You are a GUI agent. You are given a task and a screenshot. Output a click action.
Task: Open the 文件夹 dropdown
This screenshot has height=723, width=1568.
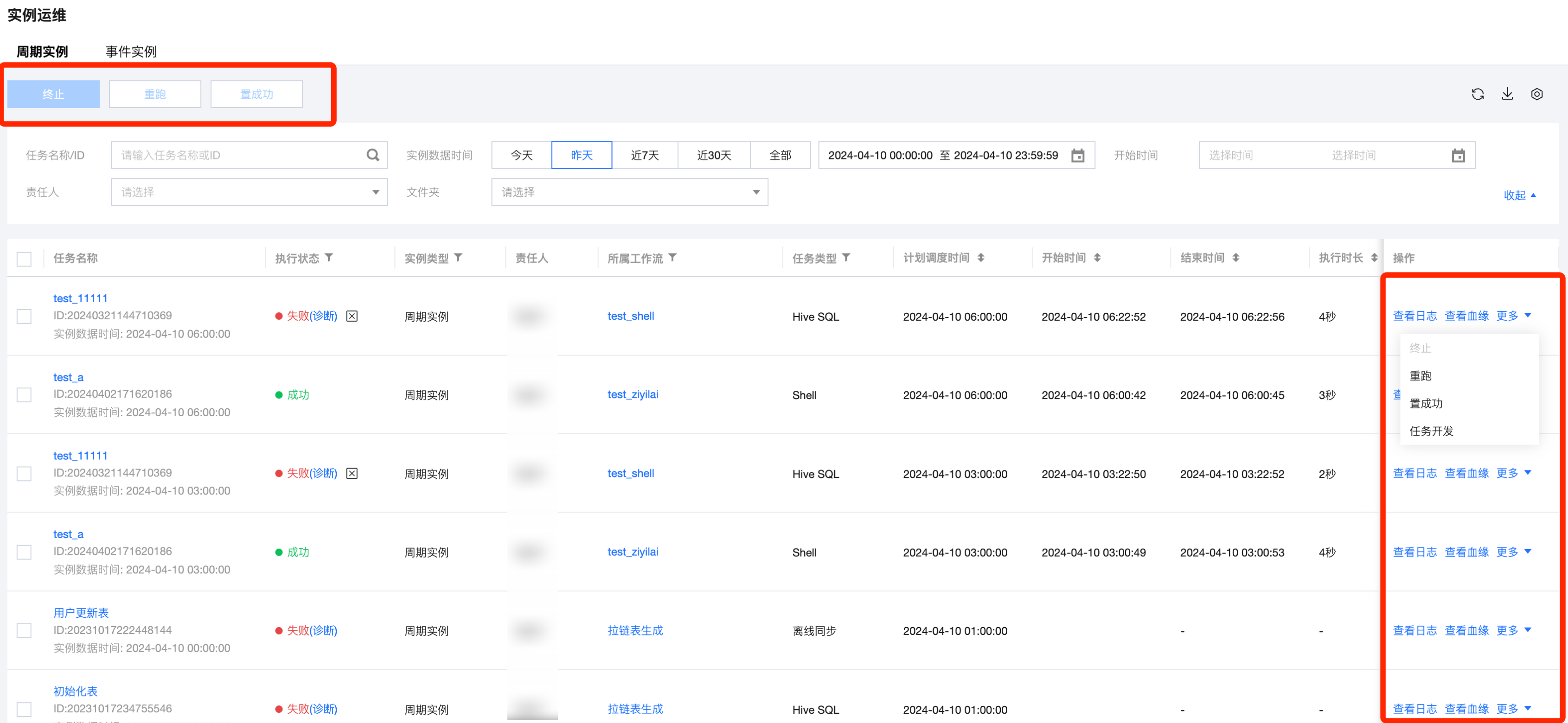click(629, 192)
